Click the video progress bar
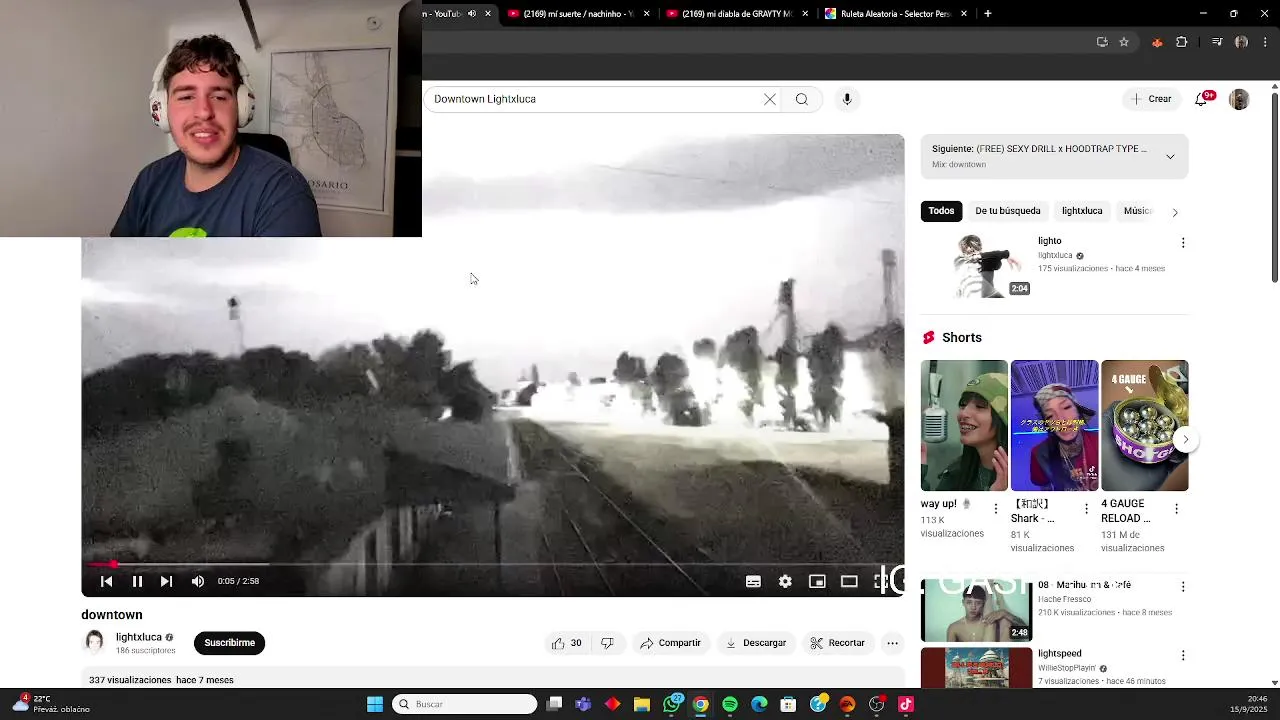 [492, 565]
